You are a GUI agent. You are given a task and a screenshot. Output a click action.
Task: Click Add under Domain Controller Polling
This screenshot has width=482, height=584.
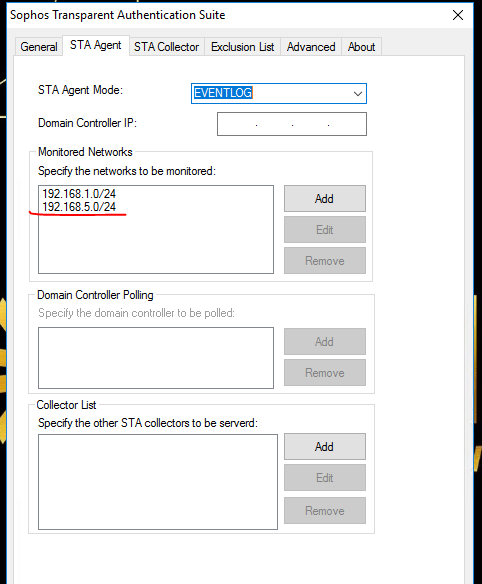[325, 342]
